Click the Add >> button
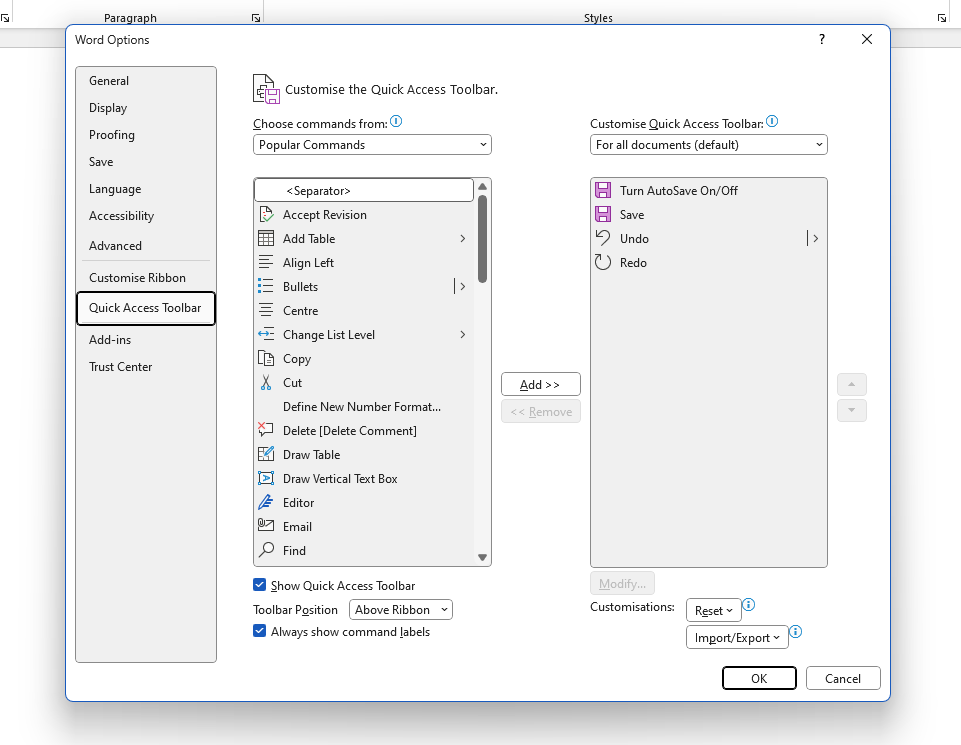 tap(541, 384)
